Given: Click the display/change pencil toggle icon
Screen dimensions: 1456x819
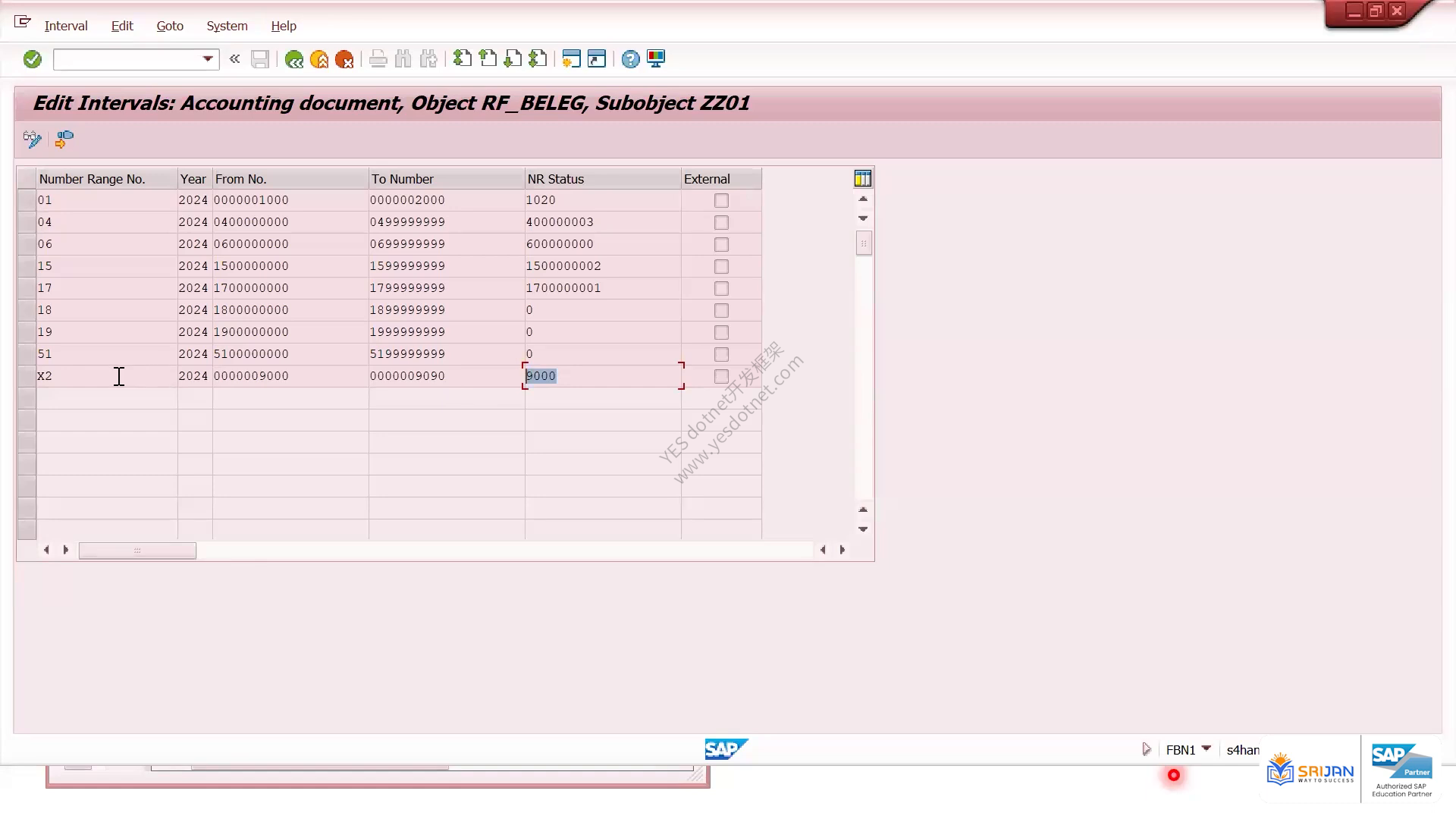Looking at the screenshot, I should click(32, 140).
